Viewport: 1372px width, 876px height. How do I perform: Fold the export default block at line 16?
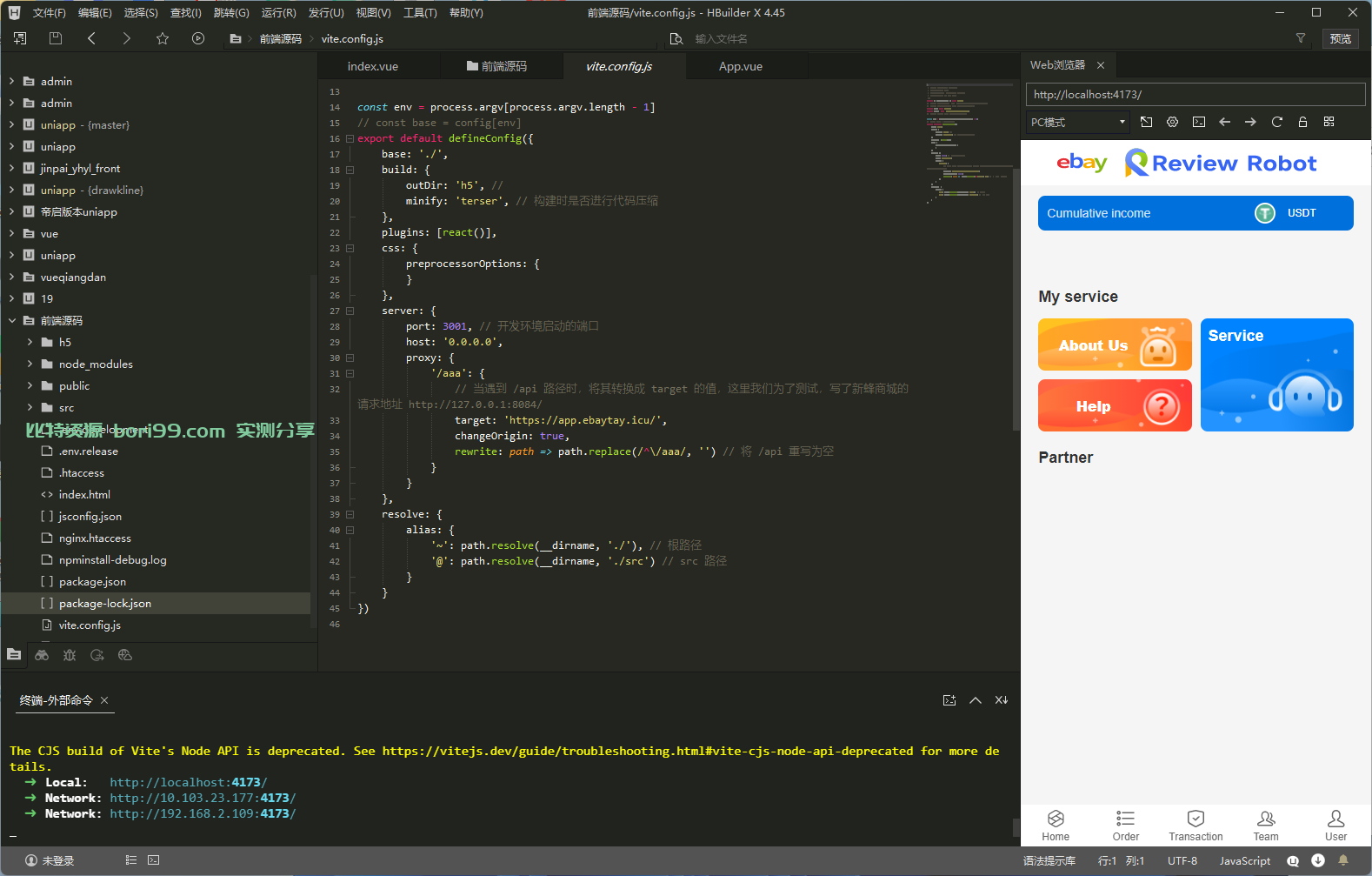(x=350, y=138)
